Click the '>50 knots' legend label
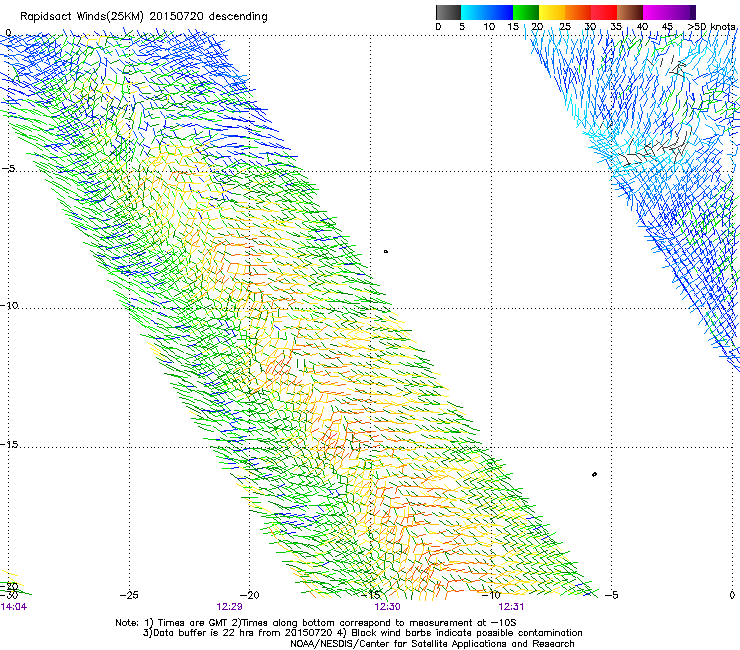This screenshot has width=740, height=650. pyautogui.click(x=711, y=27)
